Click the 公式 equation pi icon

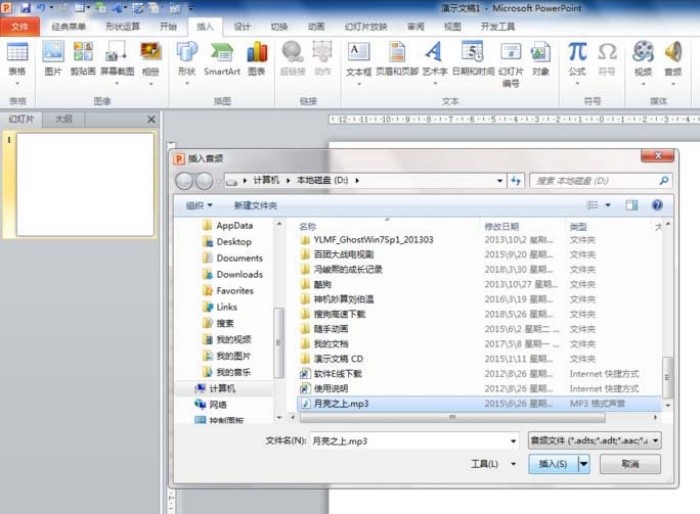(577, 53)
